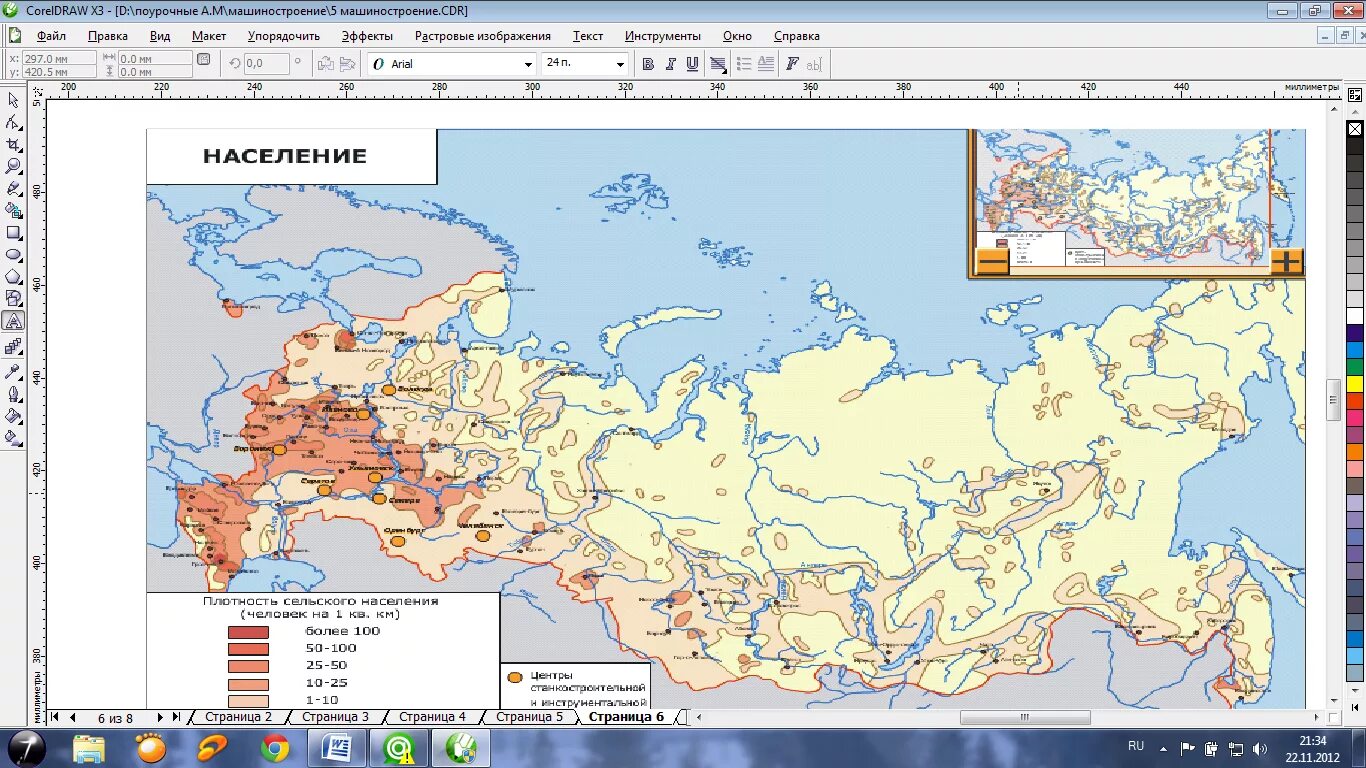Pick the yellow palette swatch
The width and height of the screenshot is (1366, 768).
[x=1355, y=384]
